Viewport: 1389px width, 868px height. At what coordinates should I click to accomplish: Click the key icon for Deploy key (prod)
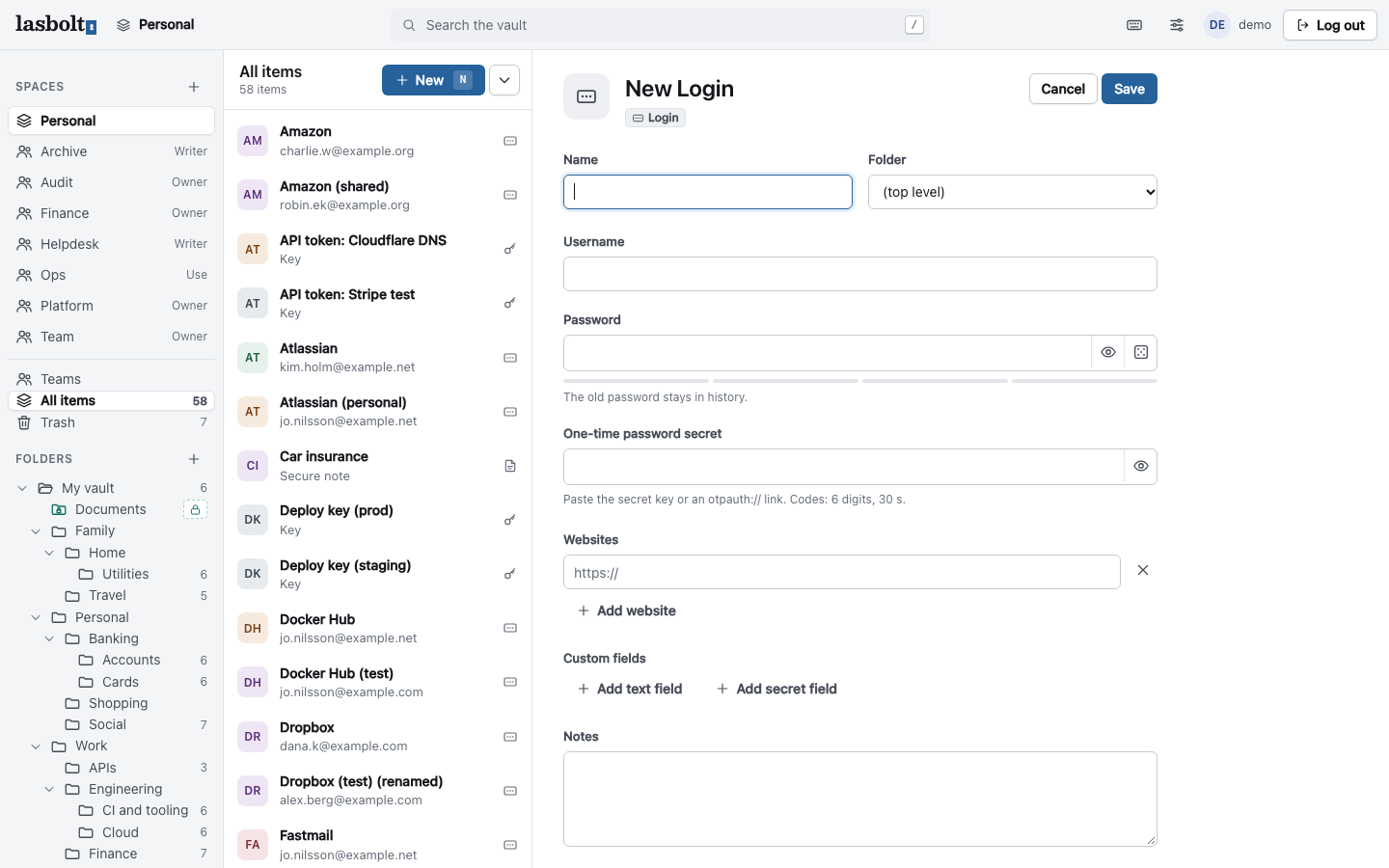(x=510, y=520)
